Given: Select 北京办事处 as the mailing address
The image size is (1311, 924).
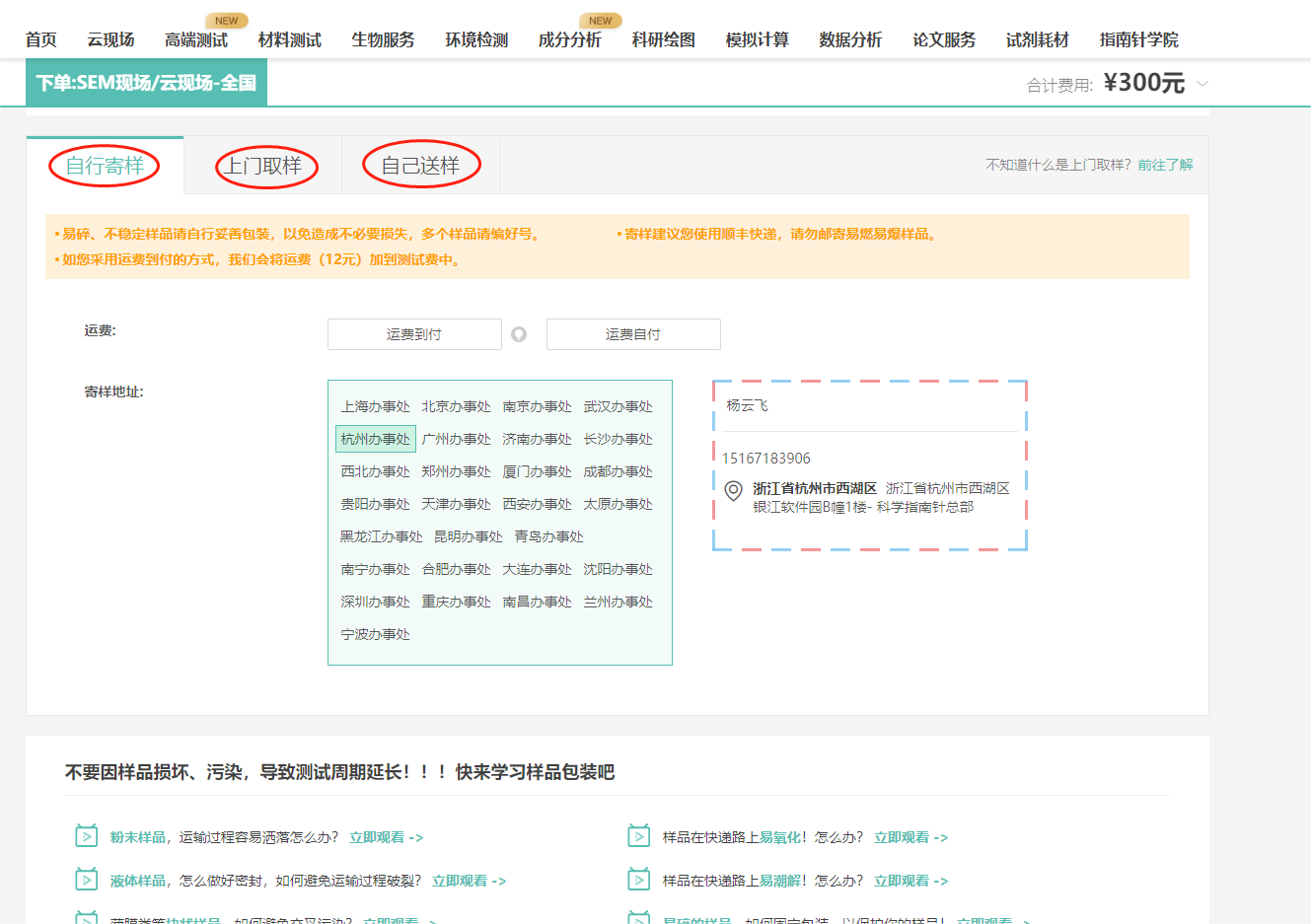Looking at the screenshot, I should [457, 405].
